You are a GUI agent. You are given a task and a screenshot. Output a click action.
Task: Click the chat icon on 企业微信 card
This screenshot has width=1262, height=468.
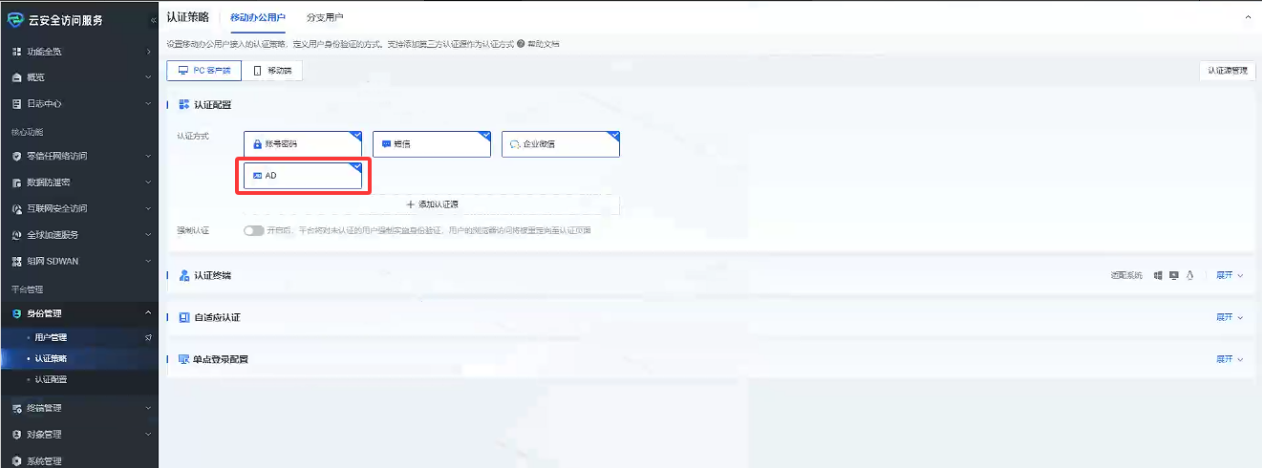[x=515, y=144]
